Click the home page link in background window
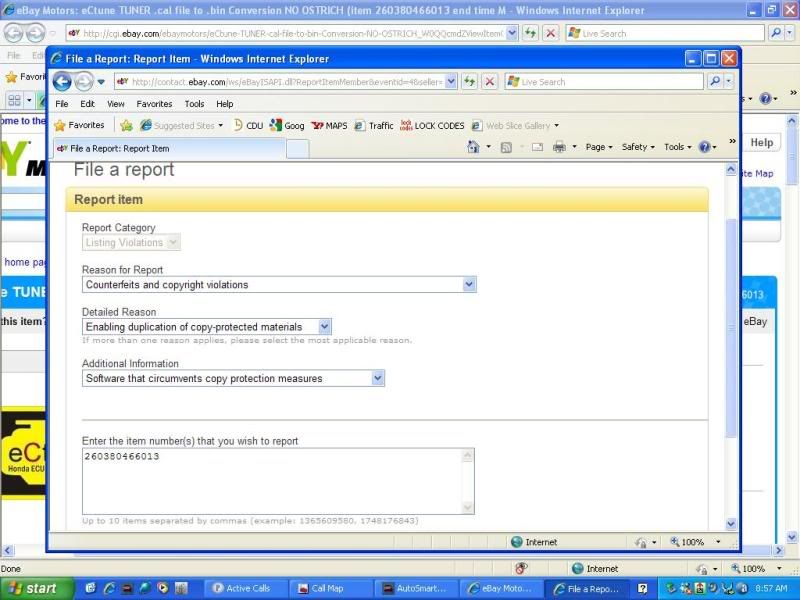This screenshot has height=600, width=800. click(24, 262)
